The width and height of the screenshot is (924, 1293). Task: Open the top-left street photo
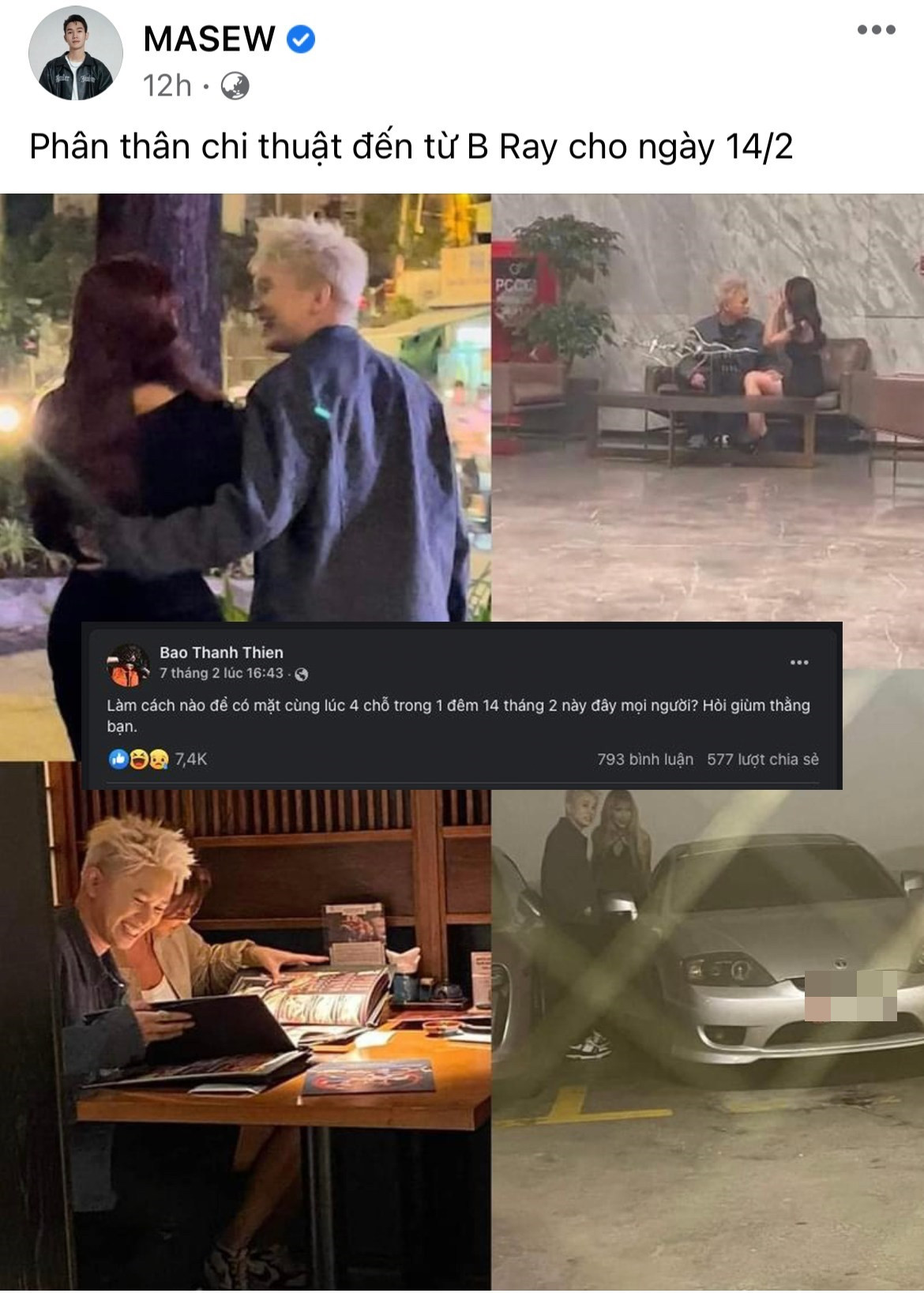[245, 408]
